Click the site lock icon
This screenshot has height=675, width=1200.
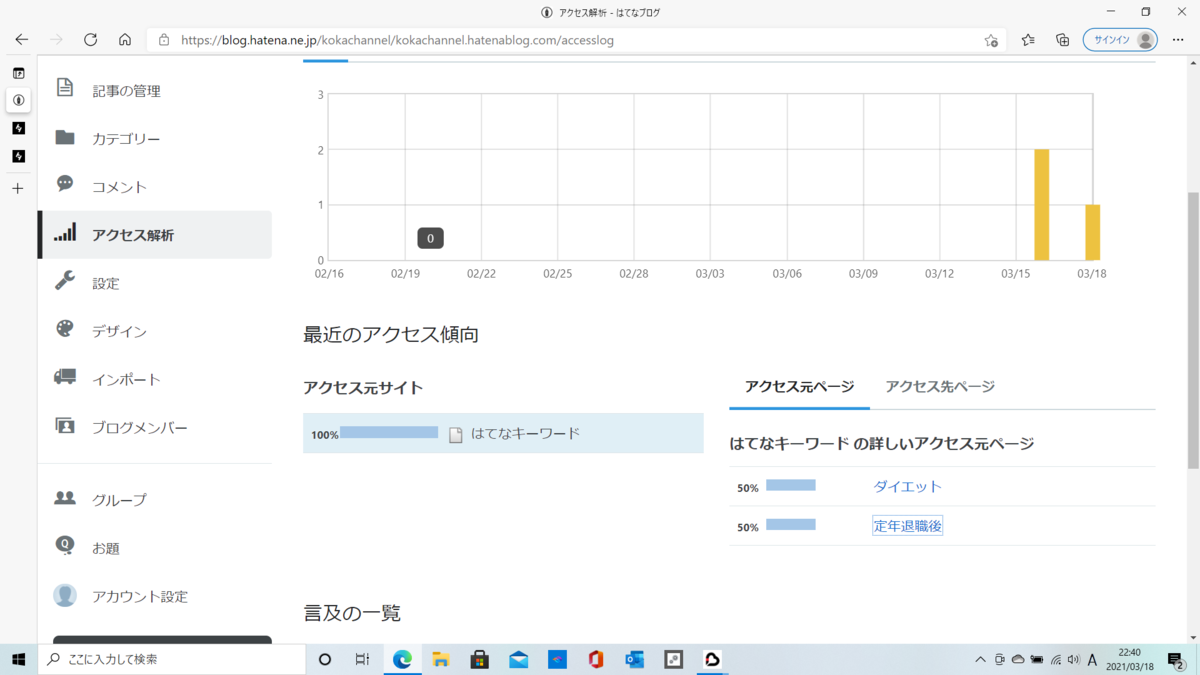tap(164, 40)
